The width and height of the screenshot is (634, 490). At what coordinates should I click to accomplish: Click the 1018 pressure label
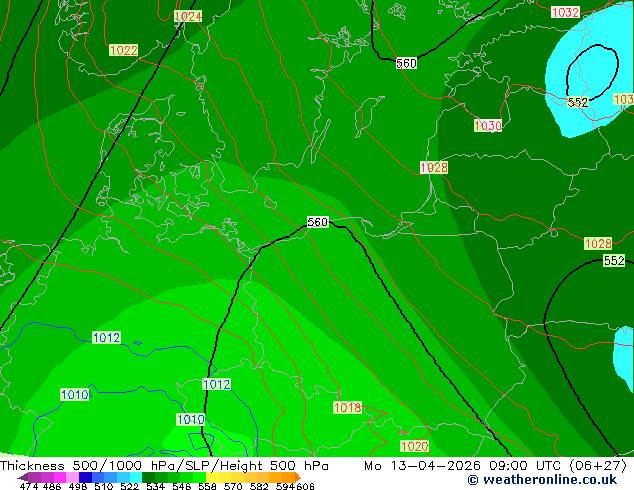pyautogui.click(x=347, y=407)
